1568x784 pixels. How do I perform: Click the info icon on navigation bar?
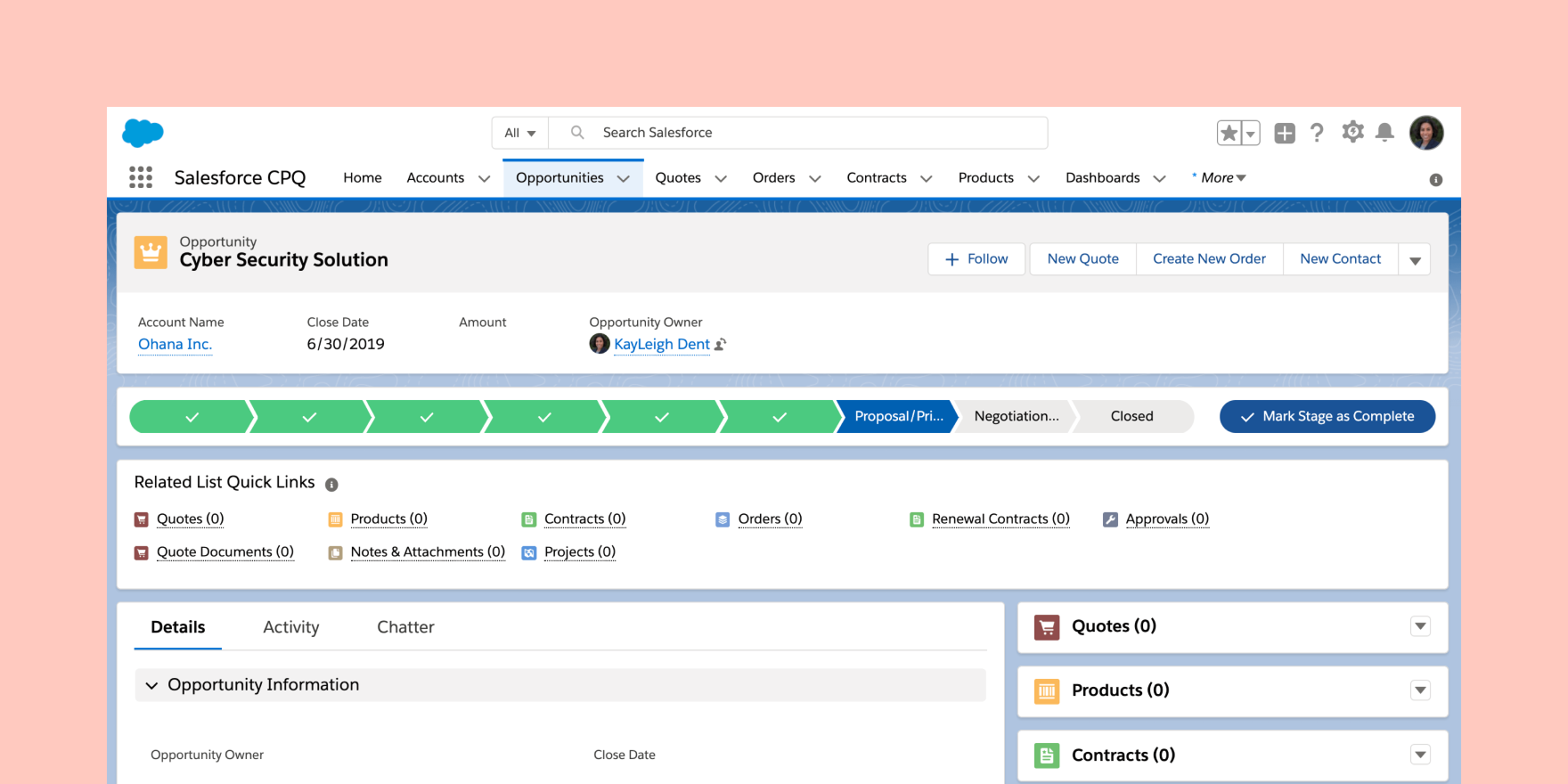click(1436, 180)
